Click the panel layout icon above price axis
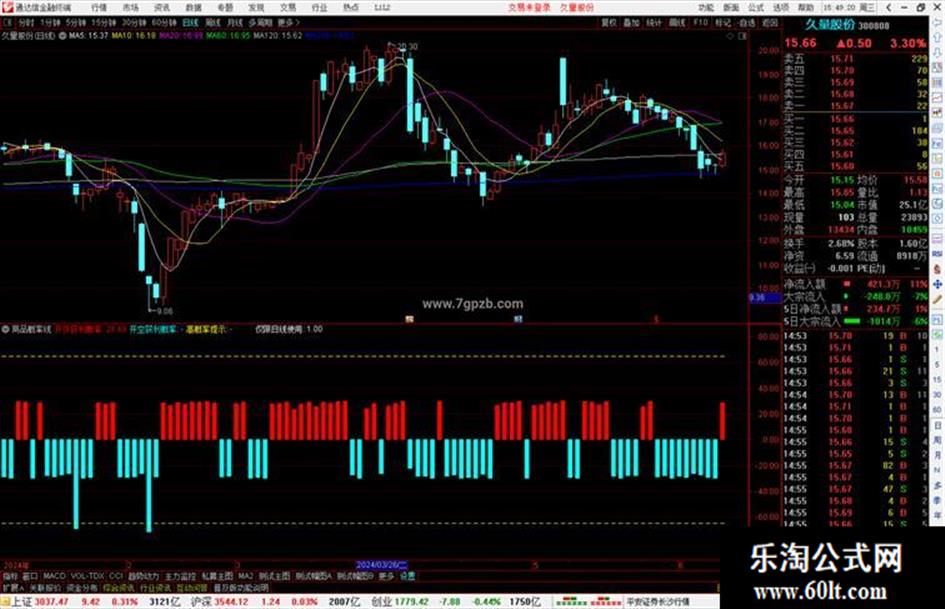This screenshot has height=609, width=945. coord(742,36)
